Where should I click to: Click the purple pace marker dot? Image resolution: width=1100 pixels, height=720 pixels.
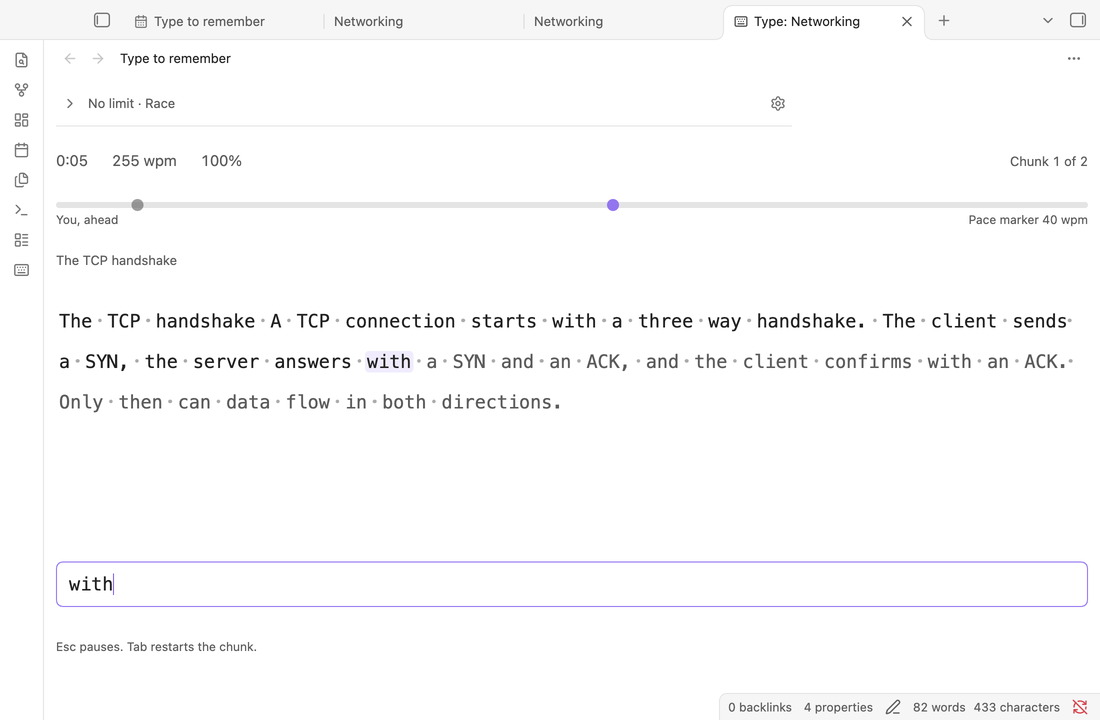613,205
